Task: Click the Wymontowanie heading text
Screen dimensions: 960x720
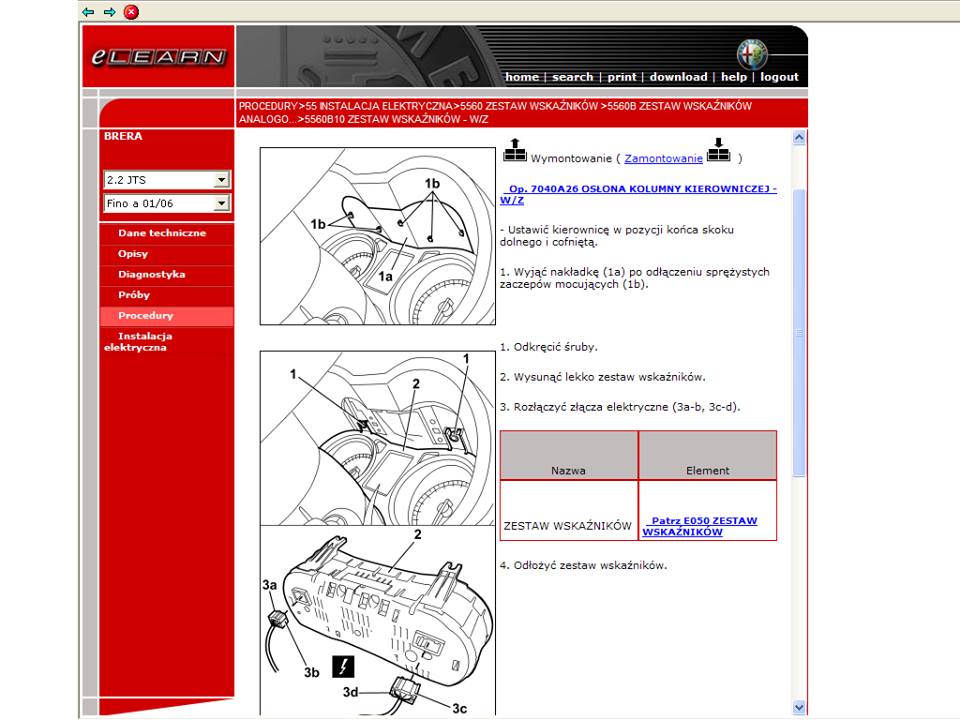Action: point(571,159)
